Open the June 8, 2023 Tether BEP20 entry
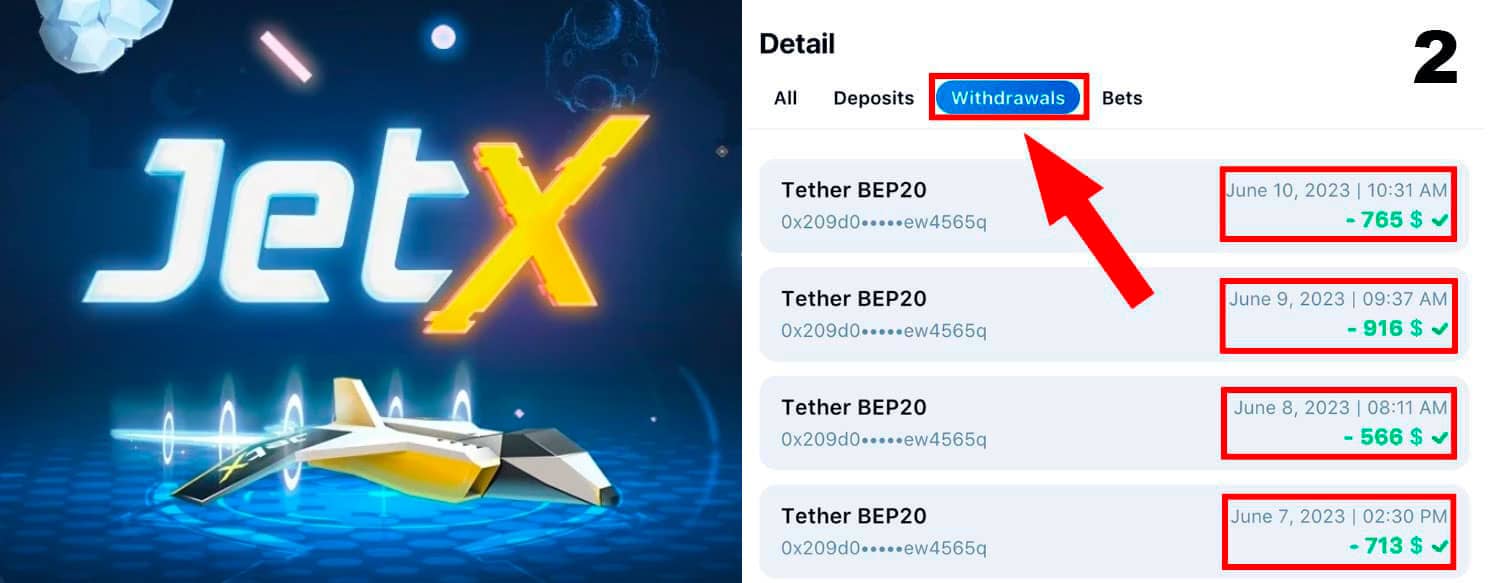The image size is (1493, 583). tap(1114, 423)
